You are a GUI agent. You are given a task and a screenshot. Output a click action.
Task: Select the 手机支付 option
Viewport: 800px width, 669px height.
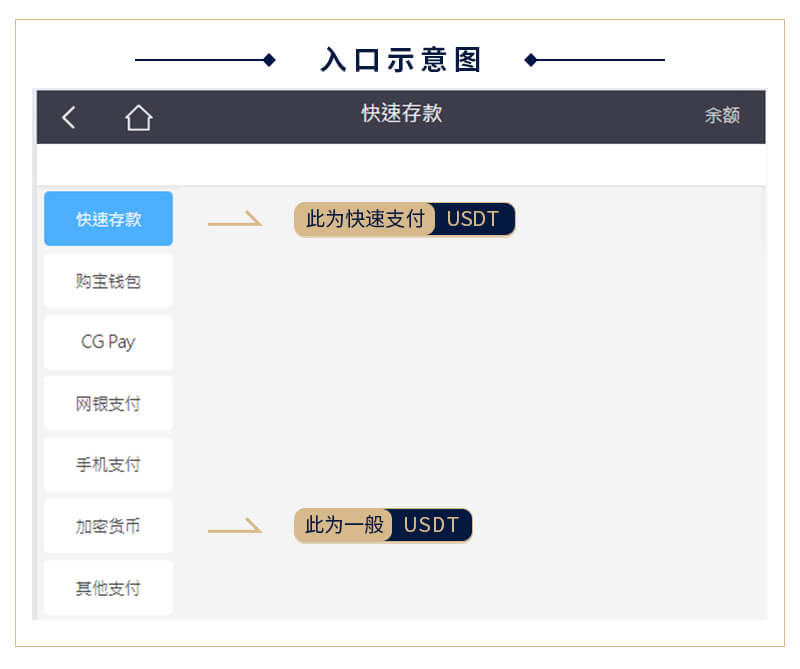click(109, 465)
